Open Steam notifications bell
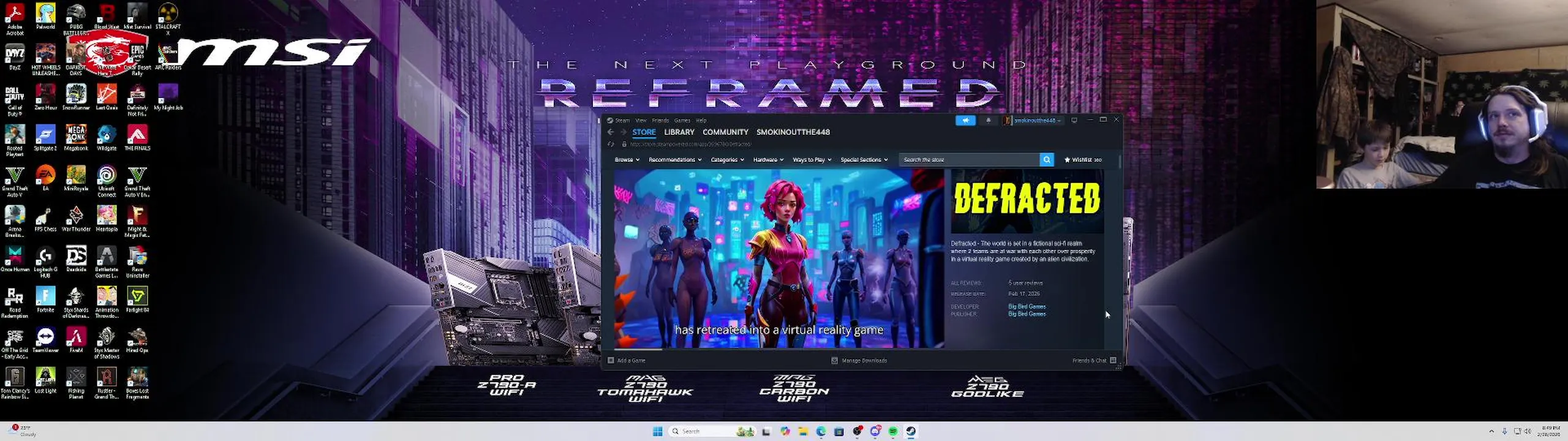 pos(988,120)
